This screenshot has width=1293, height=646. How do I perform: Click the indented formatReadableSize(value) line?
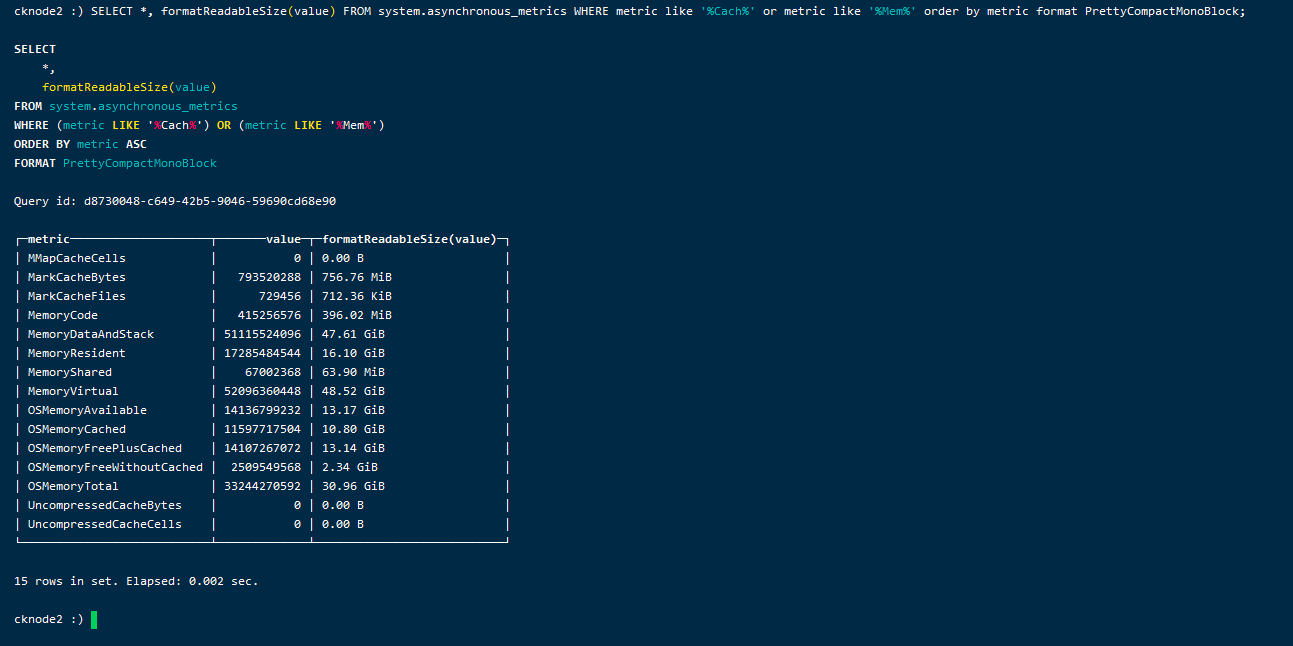click(129, 87)
